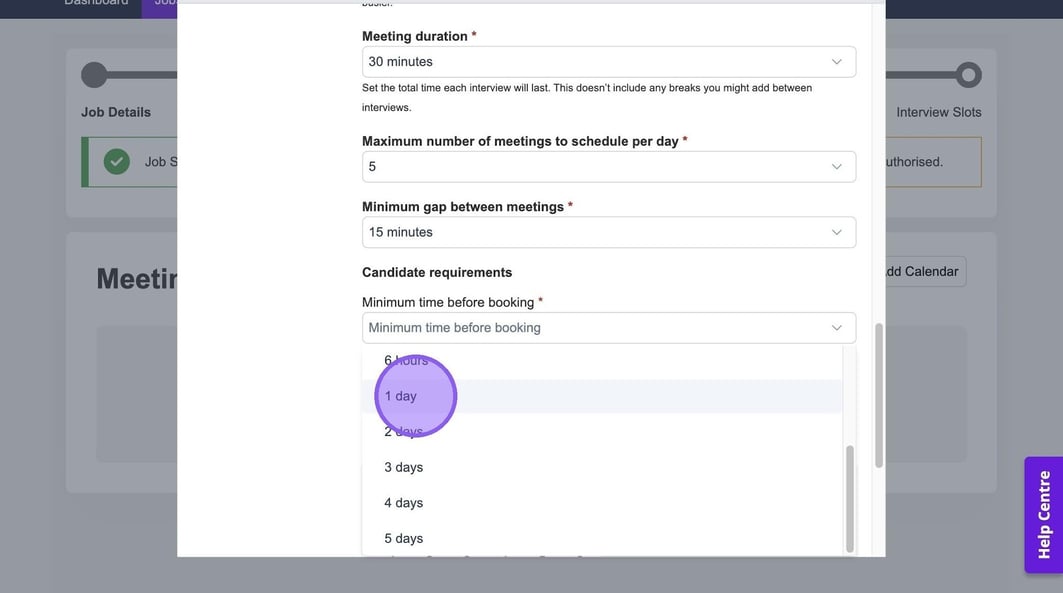Collapse the Minimum time before booking dropdown
Screen dimensions: 1063x593
836,328
